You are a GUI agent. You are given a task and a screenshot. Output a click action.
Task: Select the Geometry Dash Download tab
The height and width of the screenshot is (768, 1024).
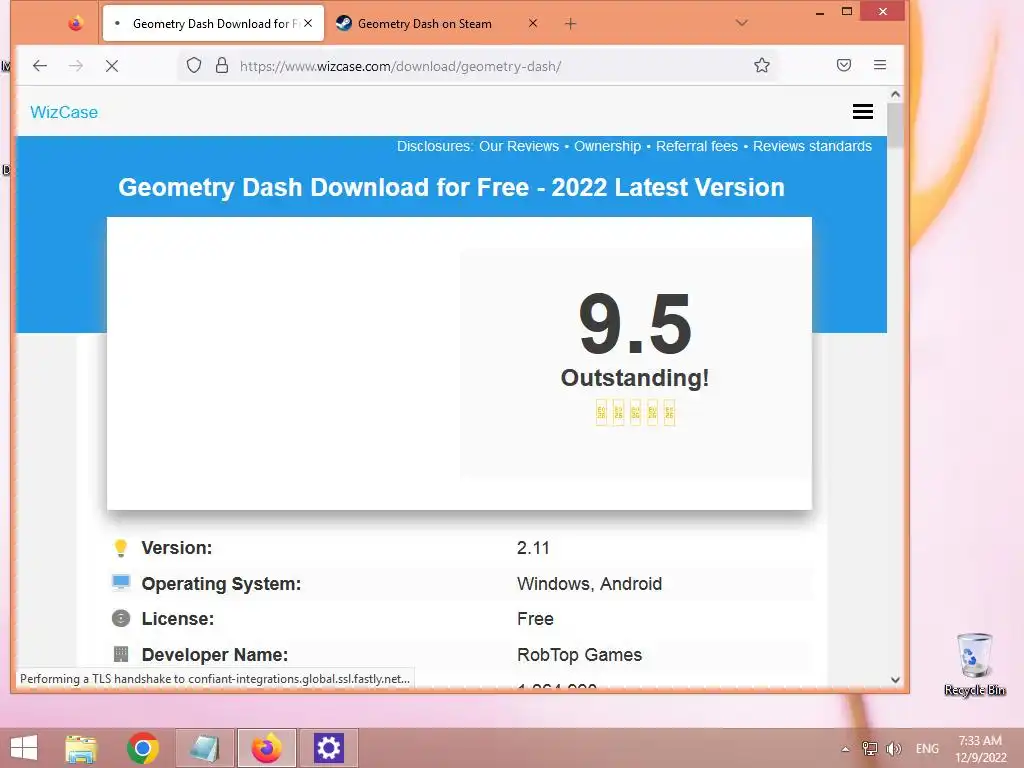[x=213, y=24]
